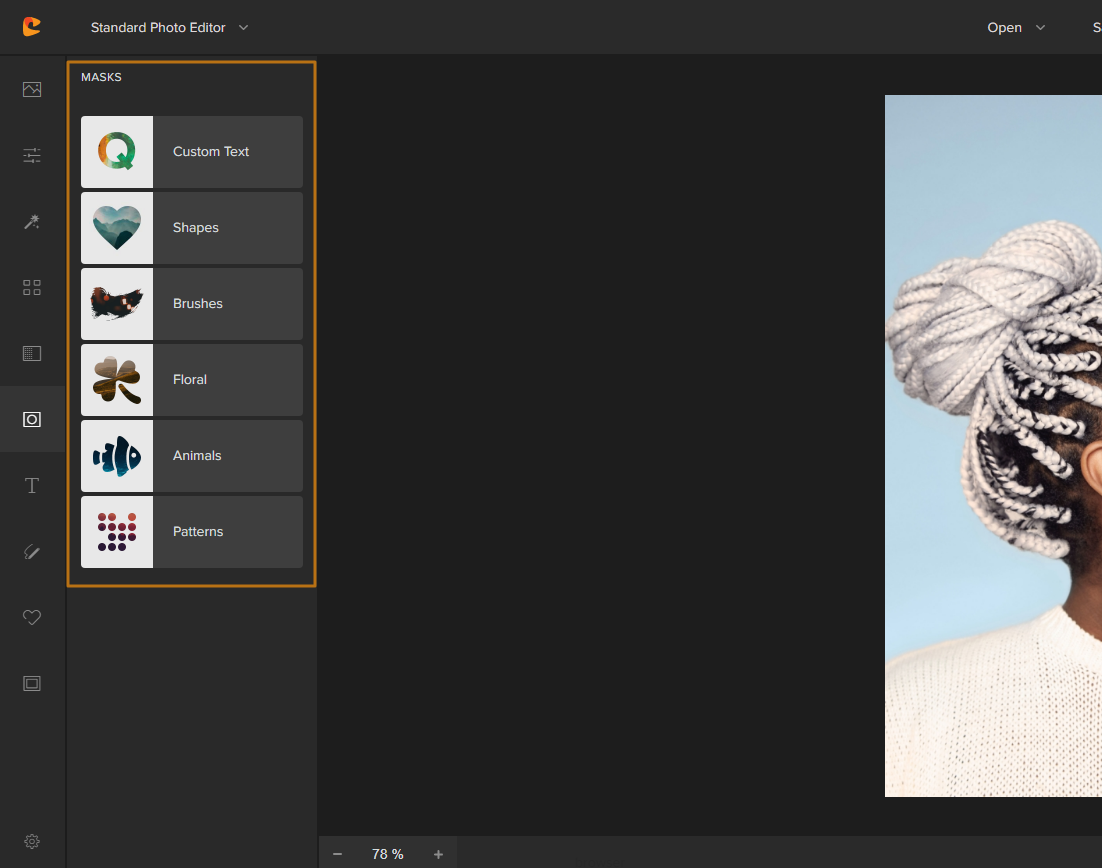This screenshot has width=1102, height=868.
Task: Click the Colorcinch logo icon
Action: [32, 27]
